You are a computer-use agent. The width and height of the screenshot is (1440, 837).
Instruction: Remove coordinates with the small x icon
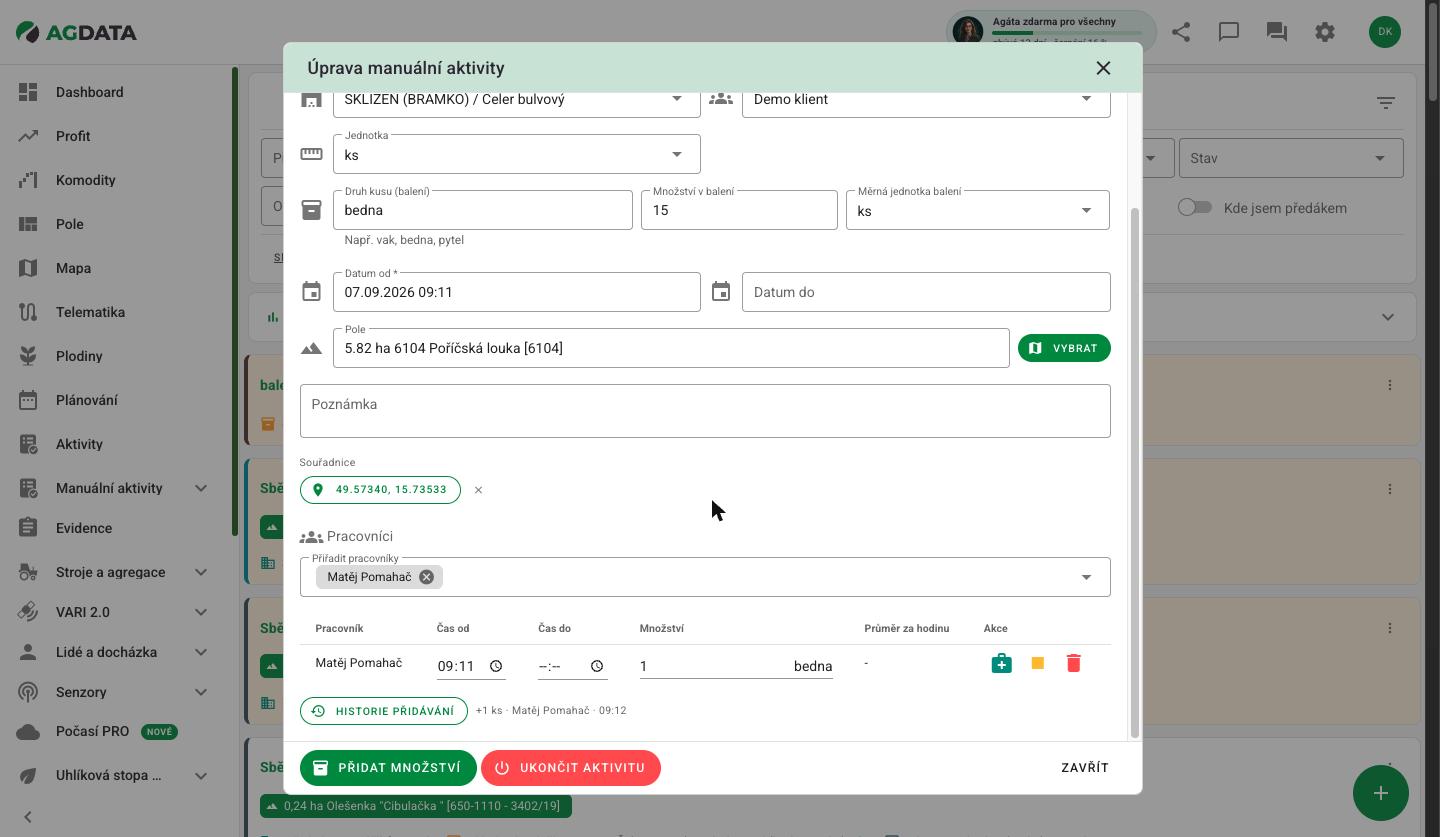click(478, 490)
